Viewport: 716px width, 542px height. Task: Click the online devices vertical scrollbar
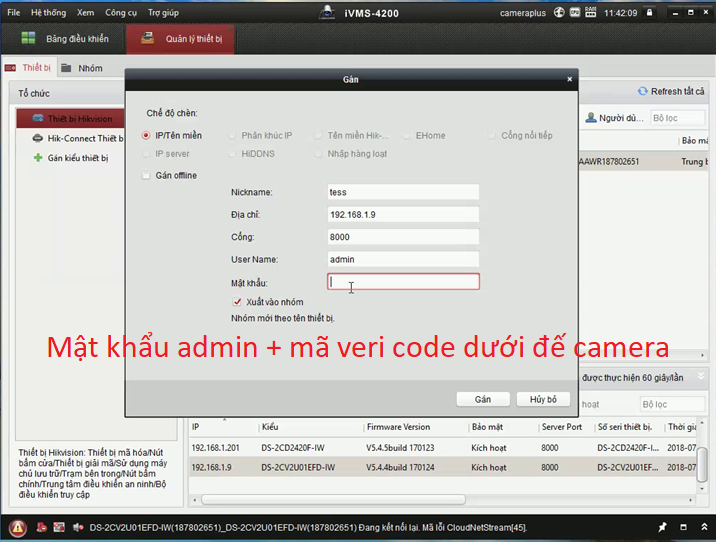tap(702, 464)
